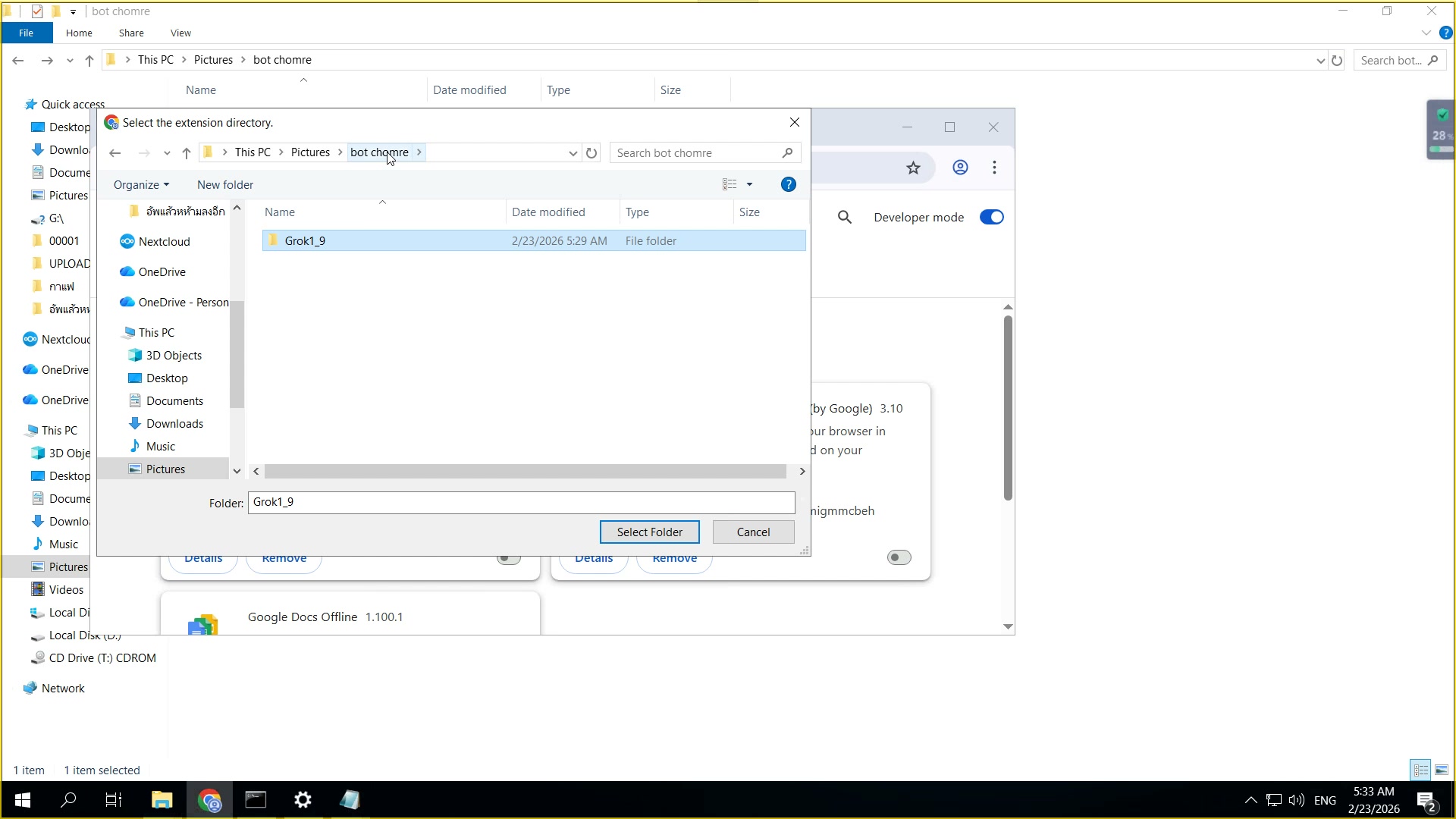Screen dimensions: 1456x819
Task: Open the Chrome profile avatar icon
Action: (x=960, y=168)
